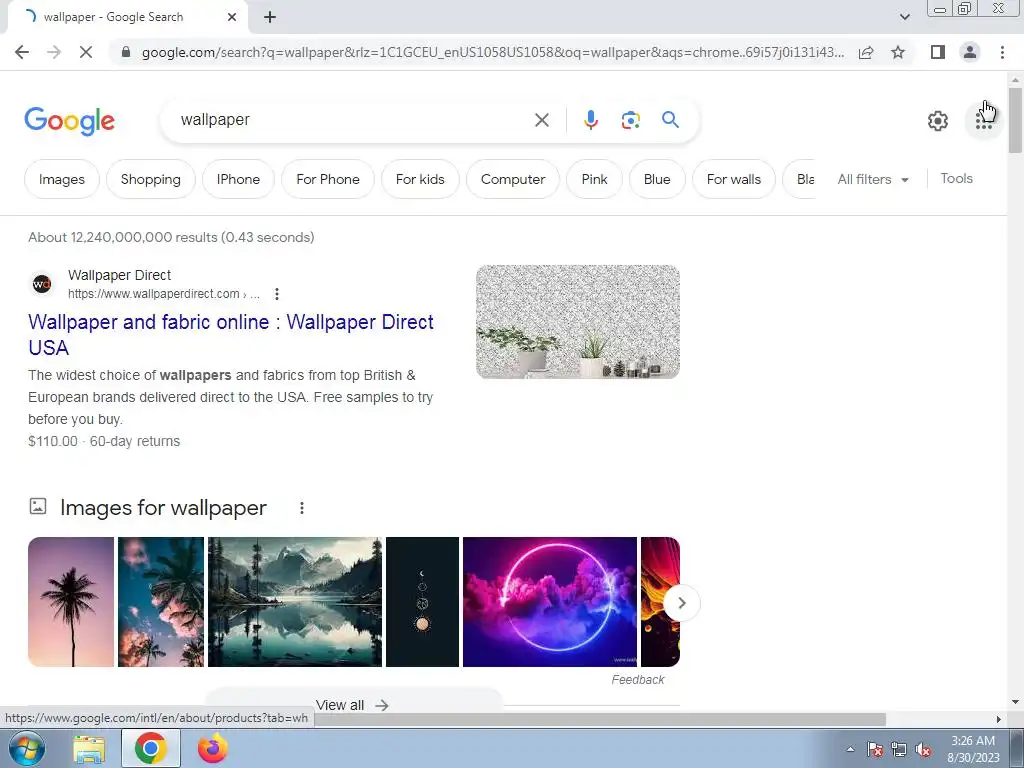The width and height of the screenshot is (1024, 768).
Task: Open the tab search dropdown
Action: click(x=904, y=17)
